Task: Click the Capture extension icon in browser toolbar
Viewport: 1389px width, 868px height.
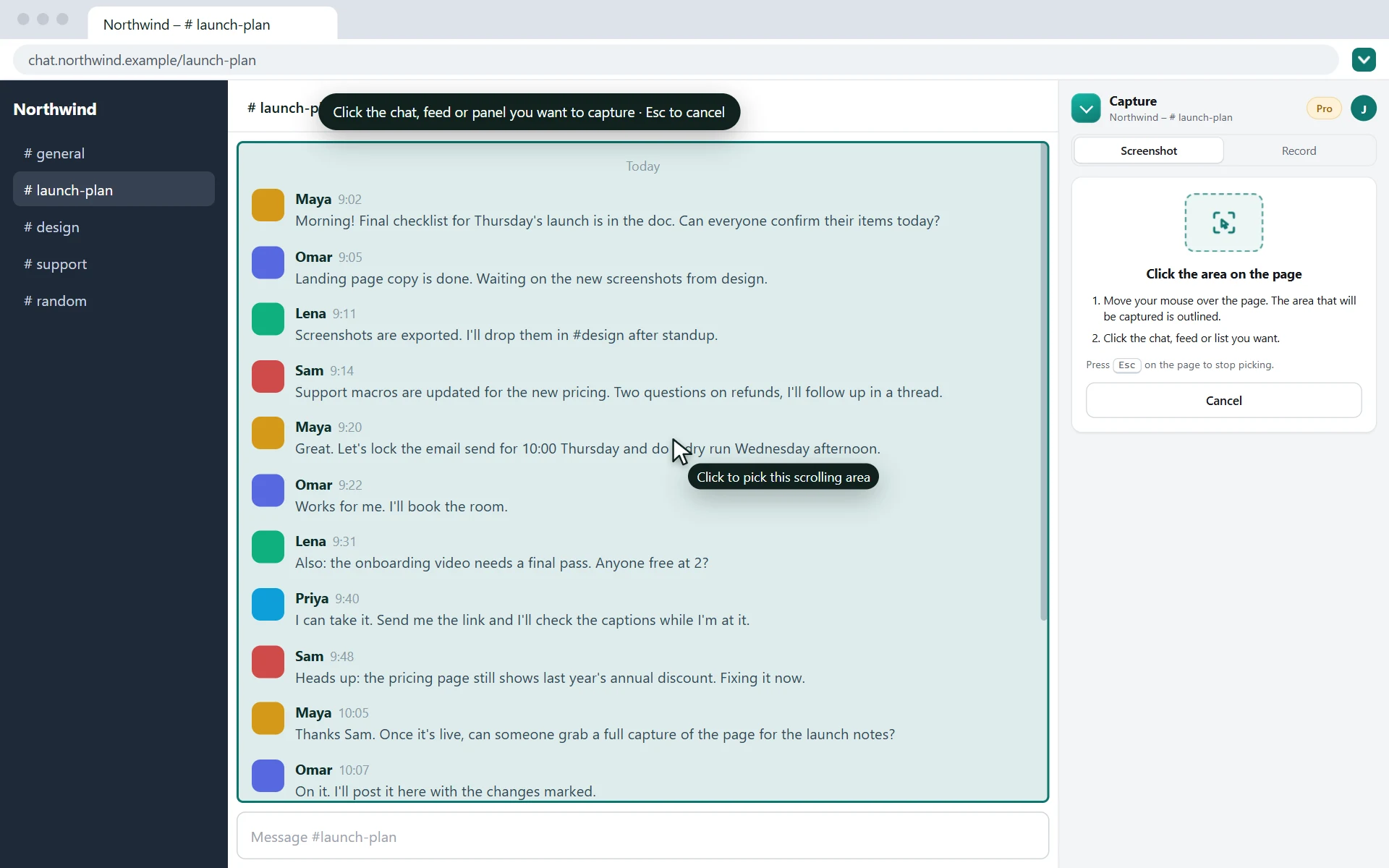Action: (x=1364, y=60)
